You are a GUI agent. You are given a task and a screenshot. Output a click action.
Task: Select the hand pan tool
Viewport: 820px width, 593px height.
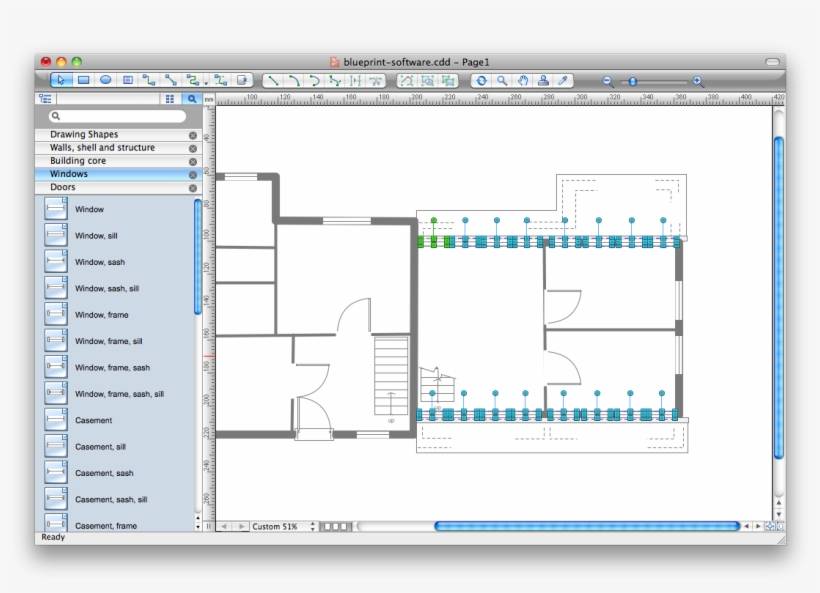524,80
